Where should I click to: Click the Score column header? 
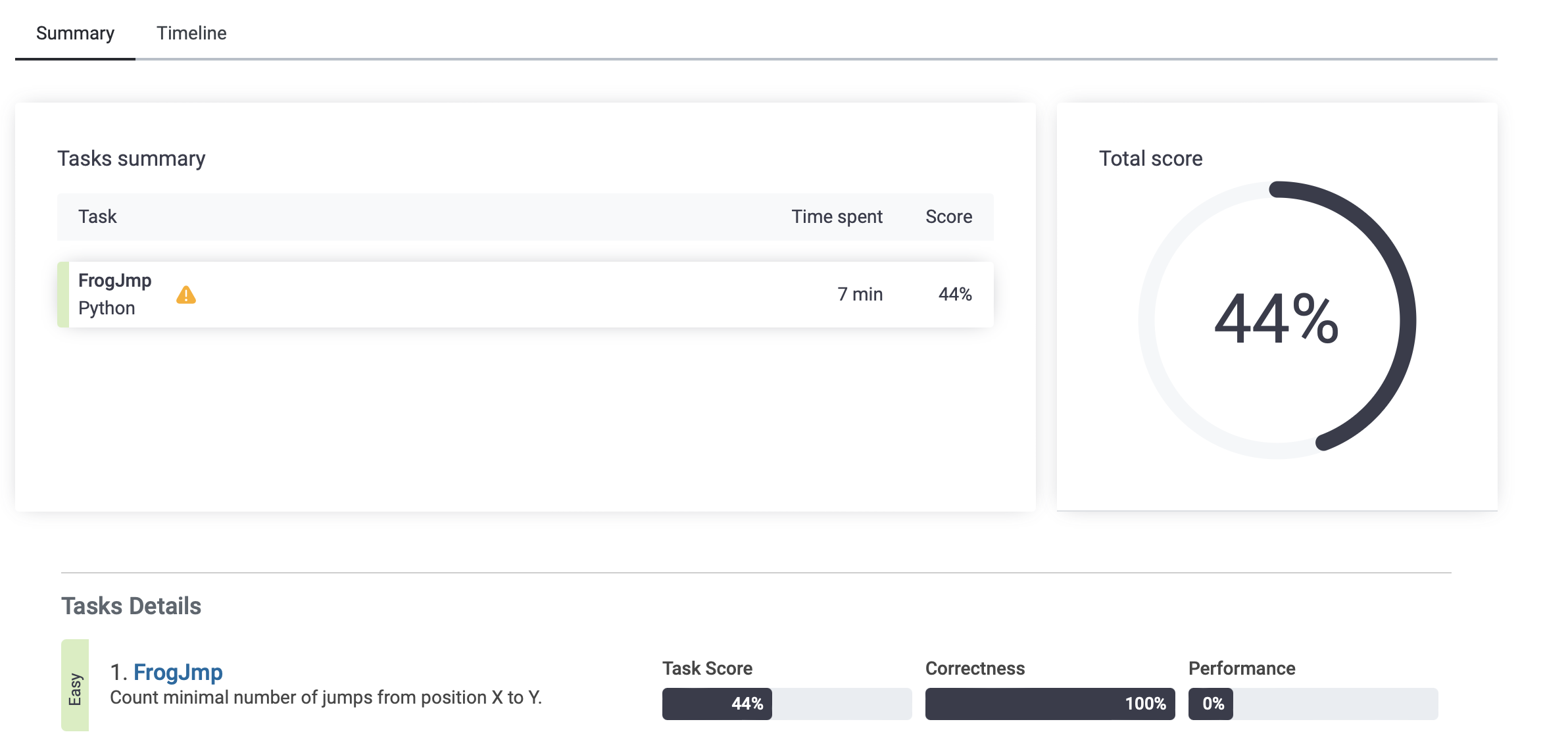(x=948, y=216)
